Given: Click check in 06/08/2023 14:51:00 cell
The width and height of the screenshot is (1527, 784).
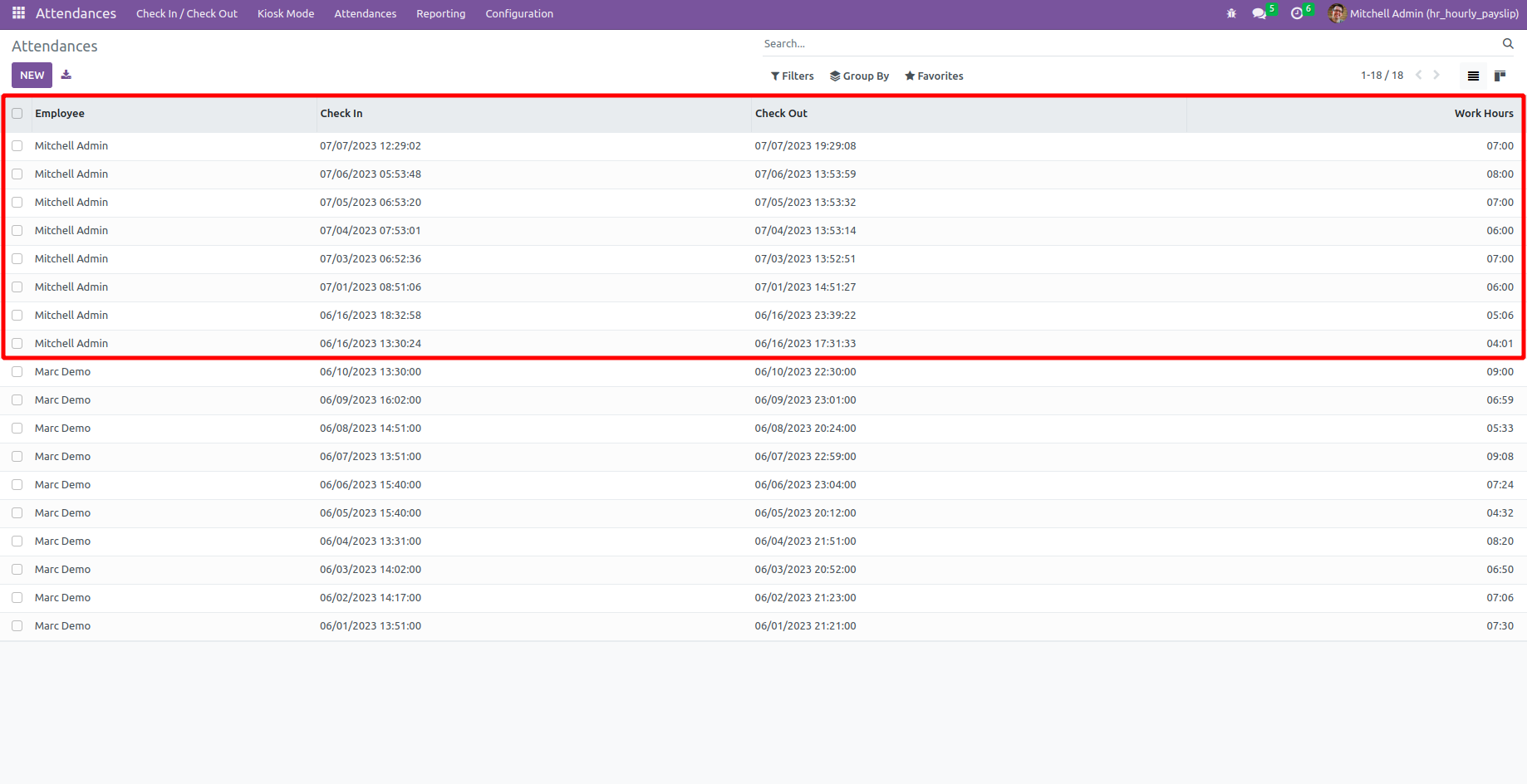Looking at the screenshot, I should [371, 429].
